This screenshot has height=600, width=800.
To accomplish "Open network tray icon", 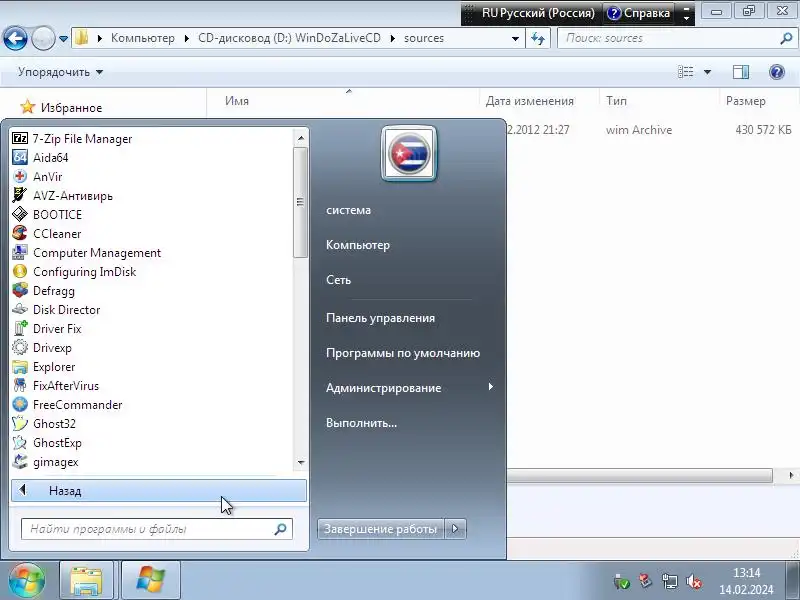I will (x=669, y=581).
